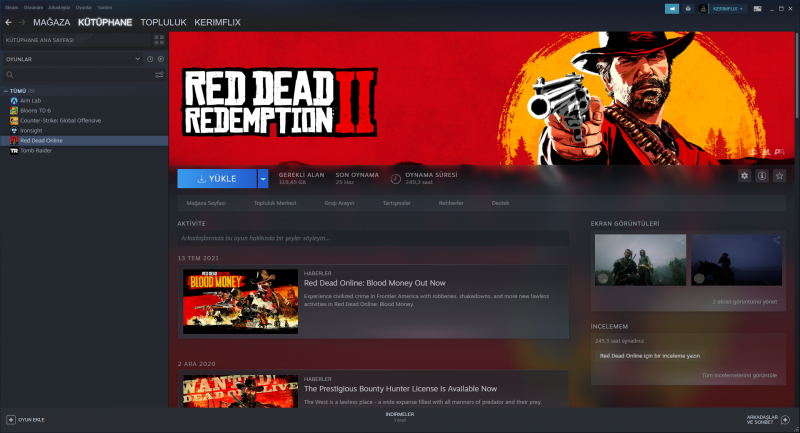
Task: Open first screenshot thumbnail with two riders
Action: tap(640, 260)
